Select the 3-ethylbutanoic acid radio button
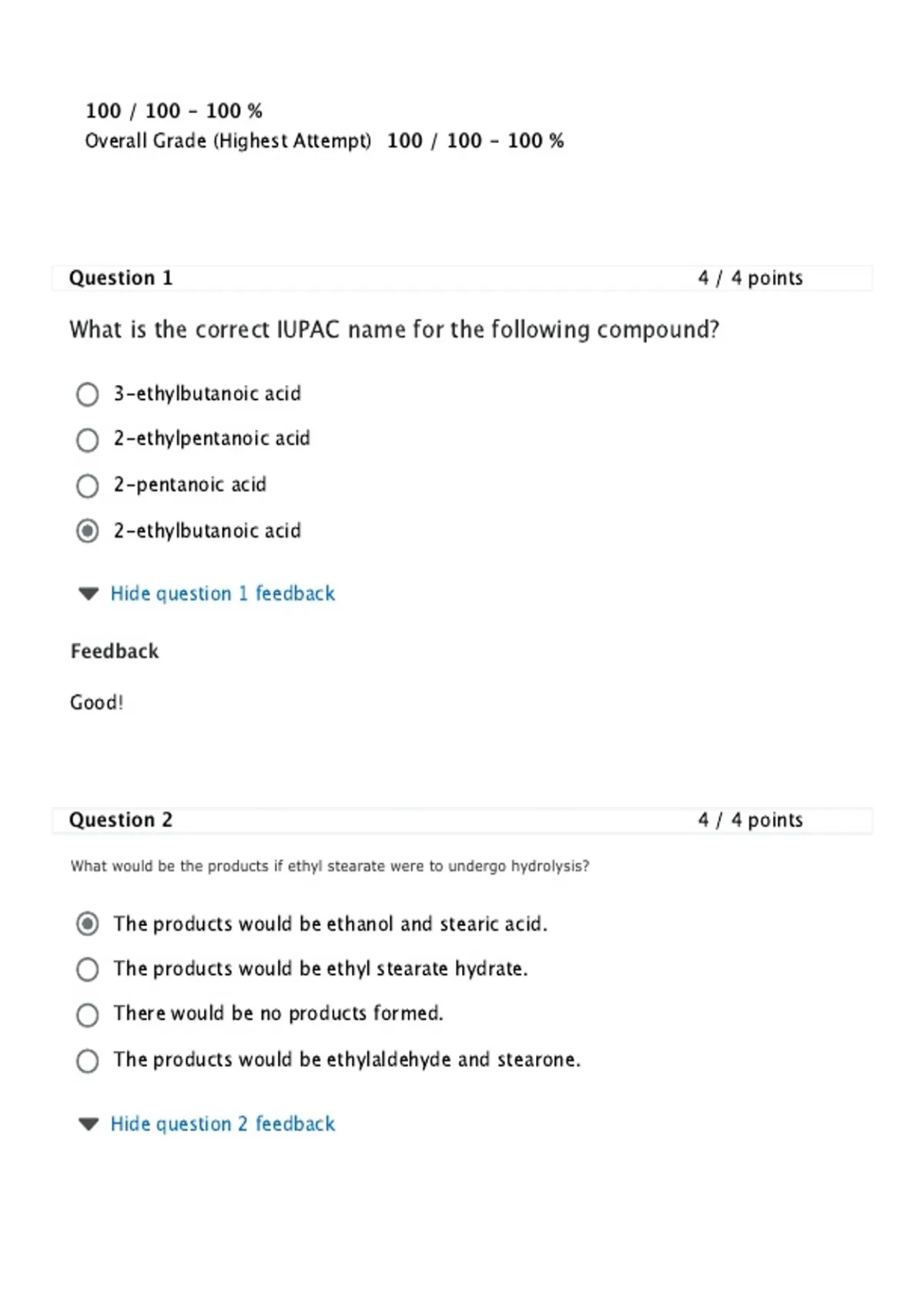This screenshot has width=924, height=1309. 87,394
